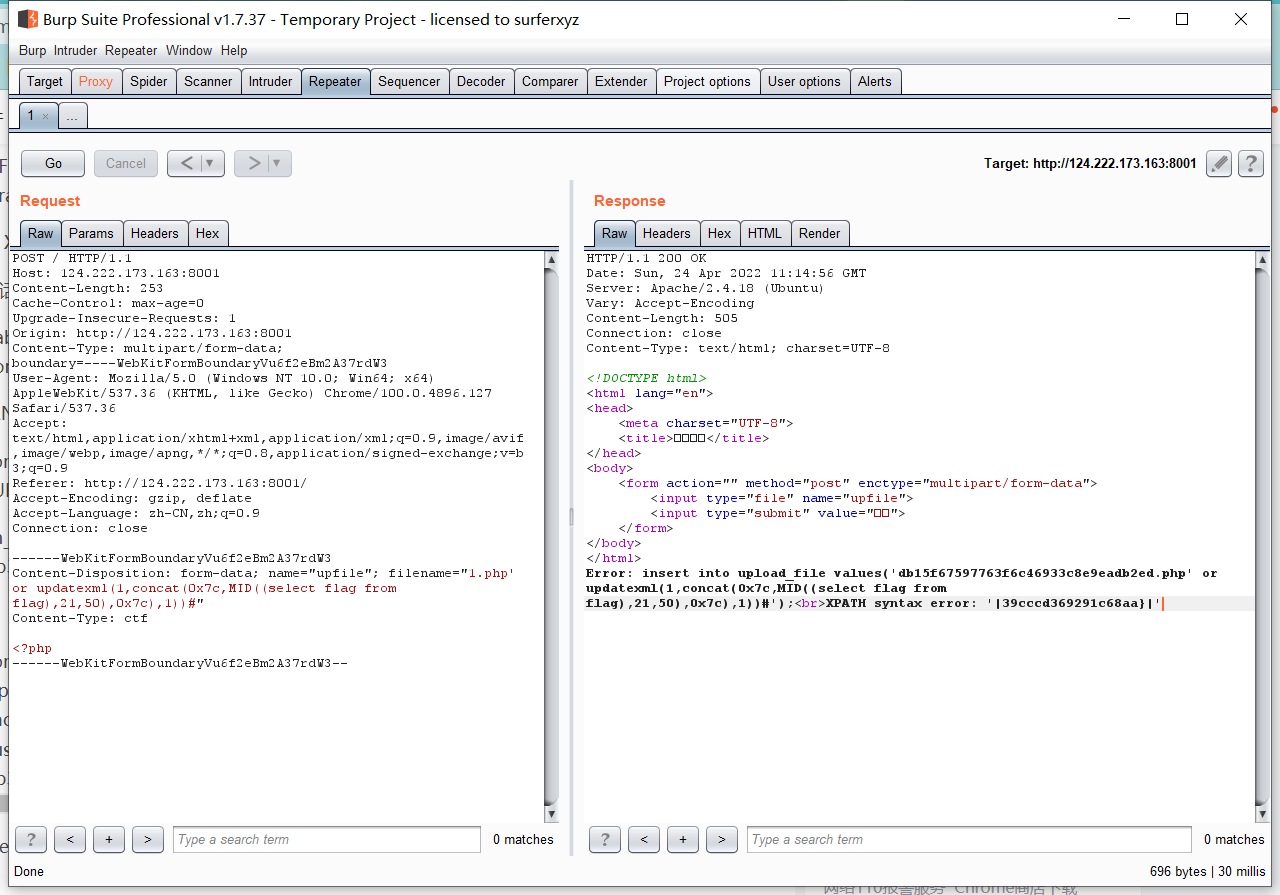The width and height of the screenshot is (1280, 895).
Task: Click the back arrow history button
Action: (187, 163)
